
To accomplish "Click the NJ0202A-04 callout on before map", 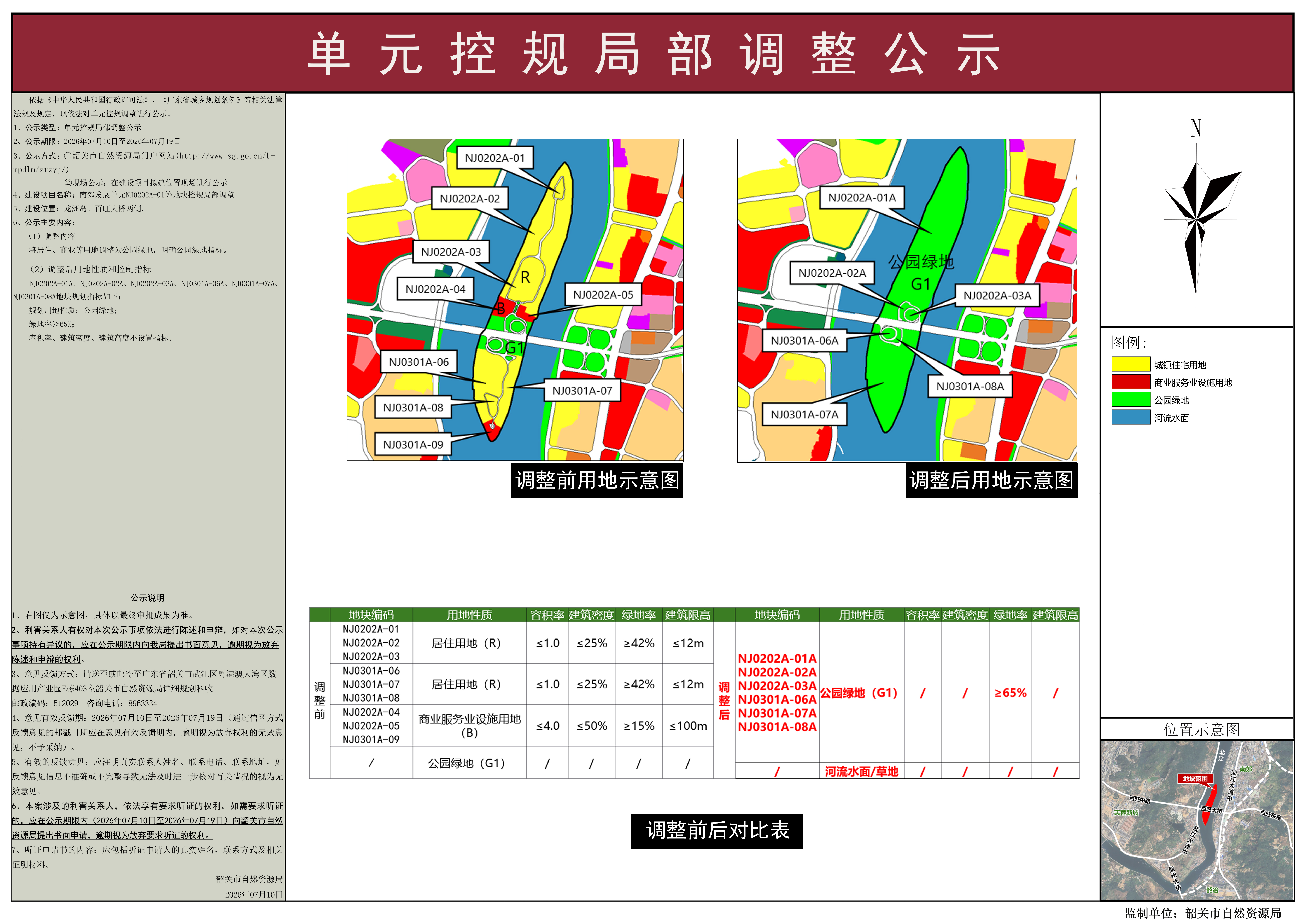I will click(x=435, y=289).
